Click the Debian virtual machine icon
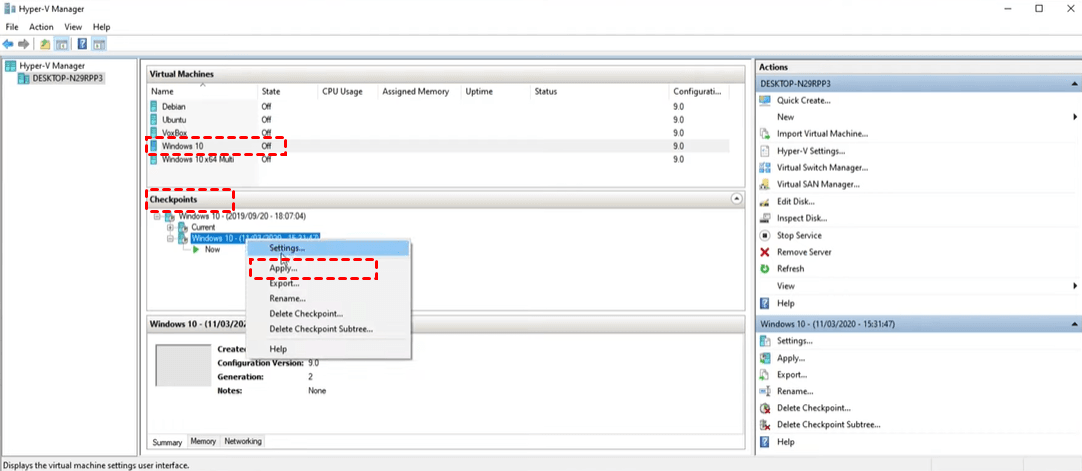Screen dimensions: 1082x471 click(x=154, y=107)
